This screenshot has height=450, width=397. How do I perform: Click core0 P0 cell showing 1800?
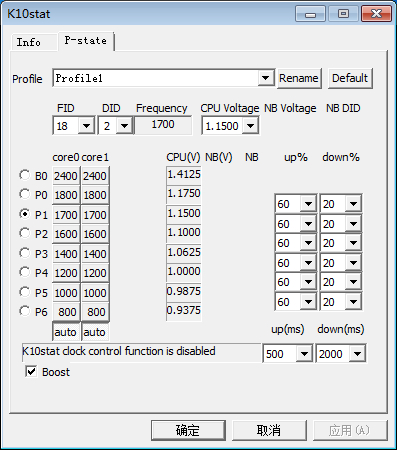pos(66,195)
